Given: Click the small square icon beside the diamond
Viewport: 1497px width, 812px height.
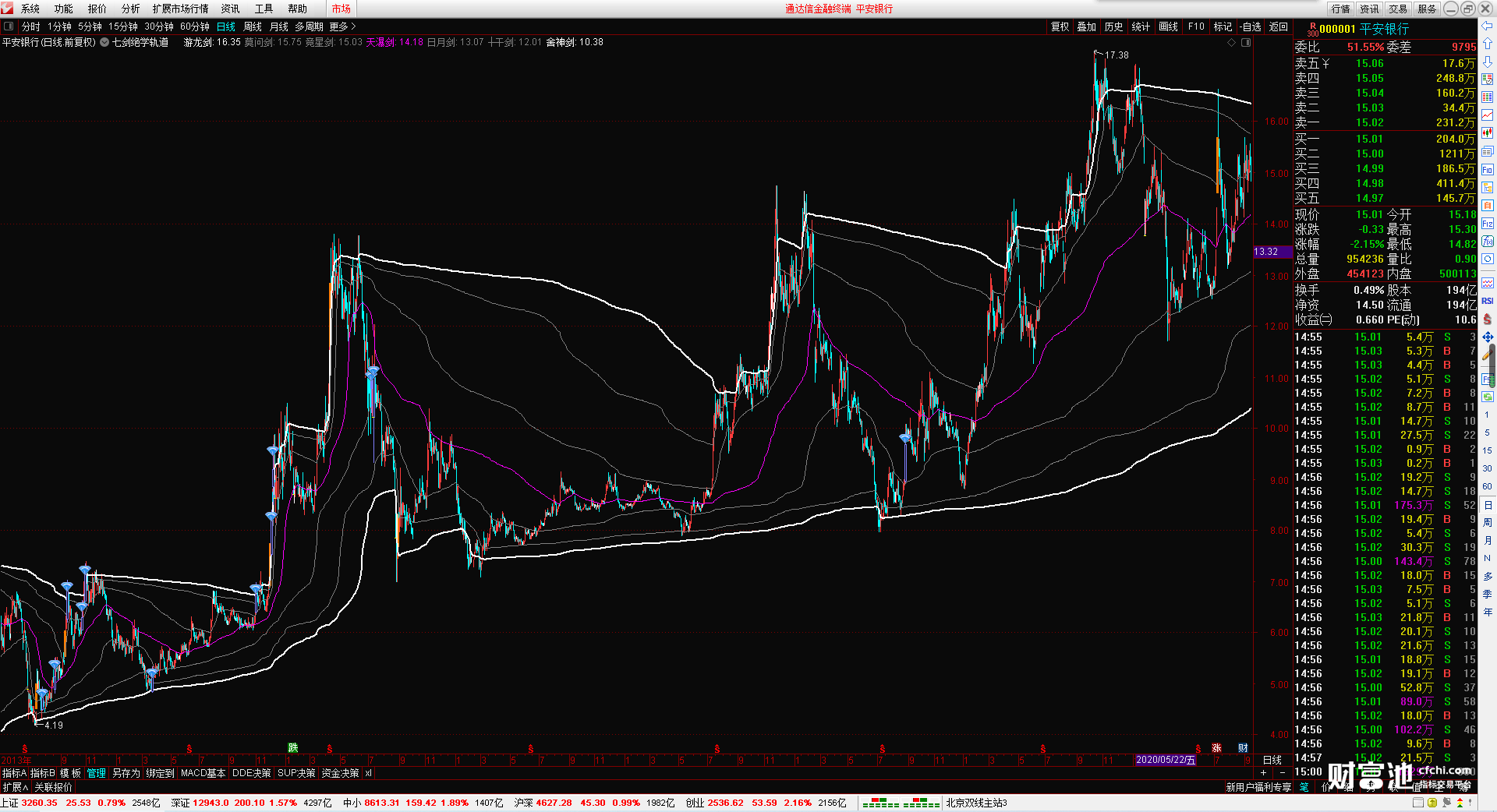Looking at the screenshot, I should [x=1246, y=42].
